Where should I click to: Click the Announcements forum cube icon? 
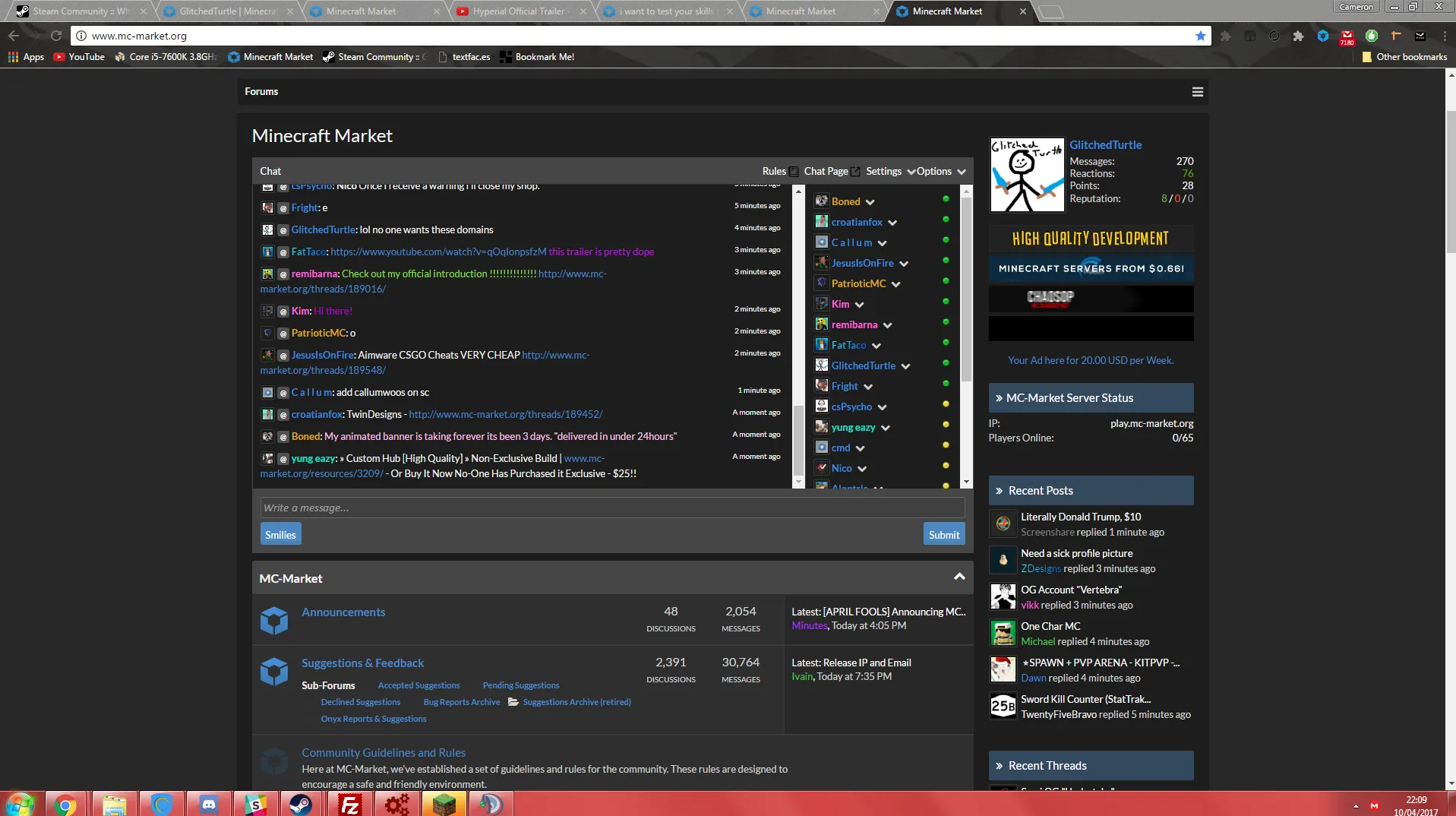click(274, 620)
